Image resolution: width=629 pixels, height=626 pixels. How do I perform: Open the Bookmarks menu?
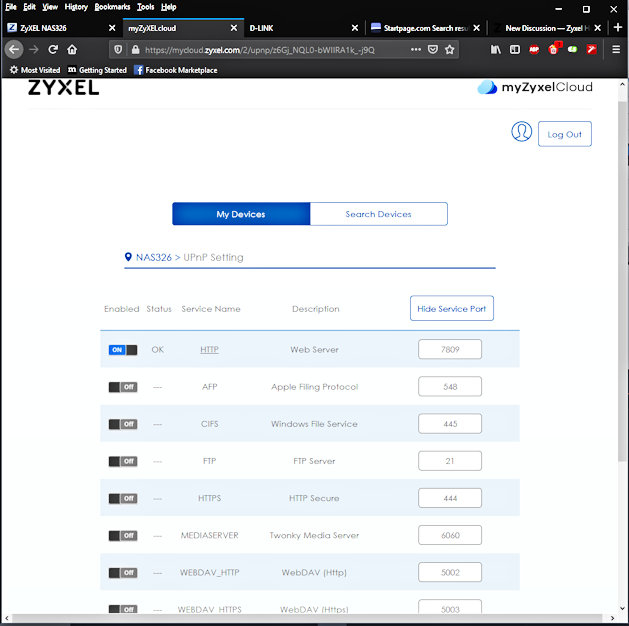coord(112,7)
